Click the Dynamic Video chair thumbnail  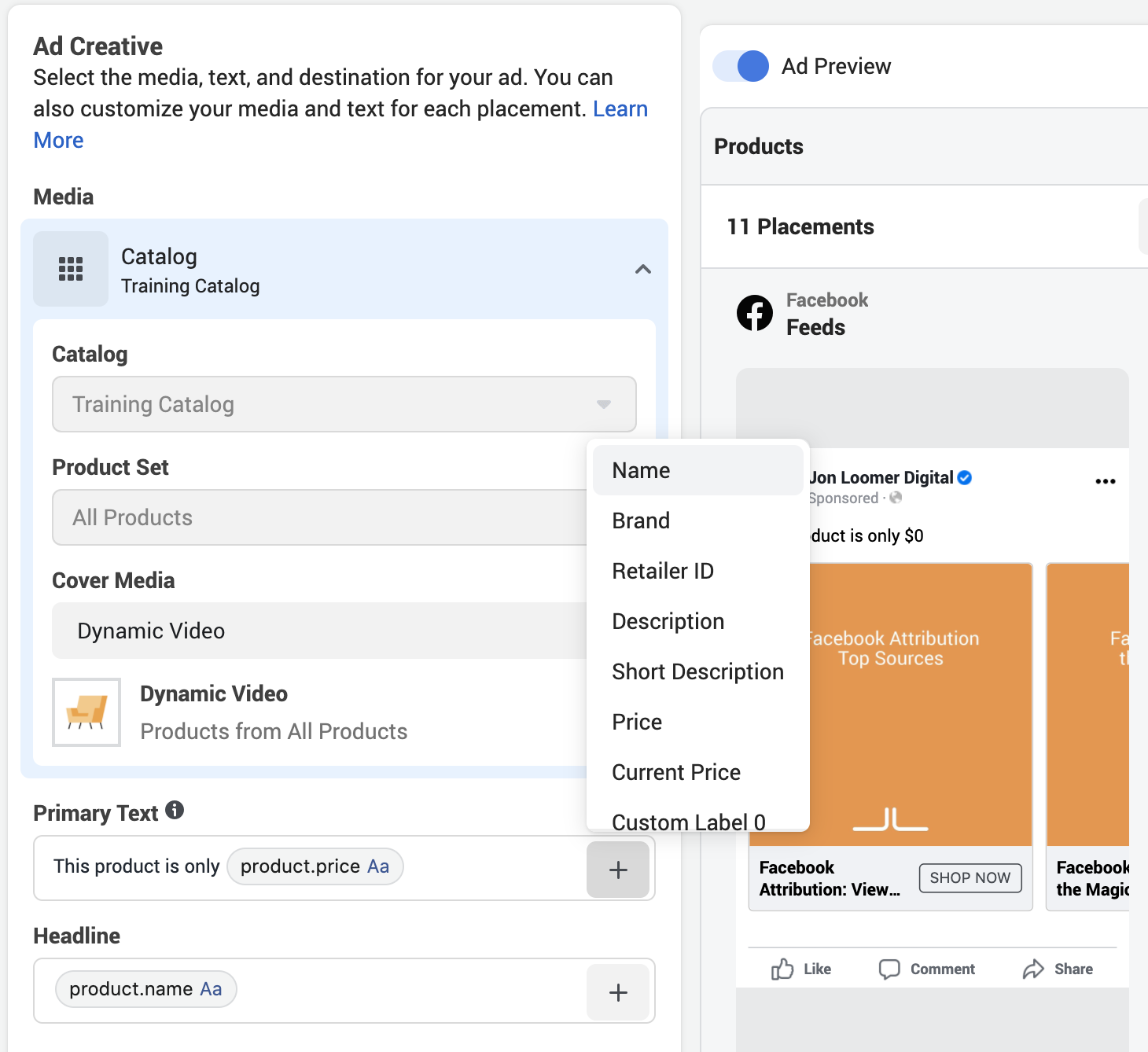coord(86,712)
